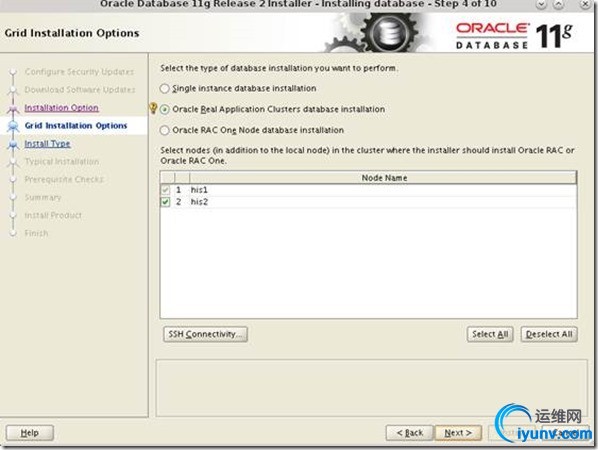Close the installer window
The height and width of the screenshot is (450, 598).
pos(585,4)
